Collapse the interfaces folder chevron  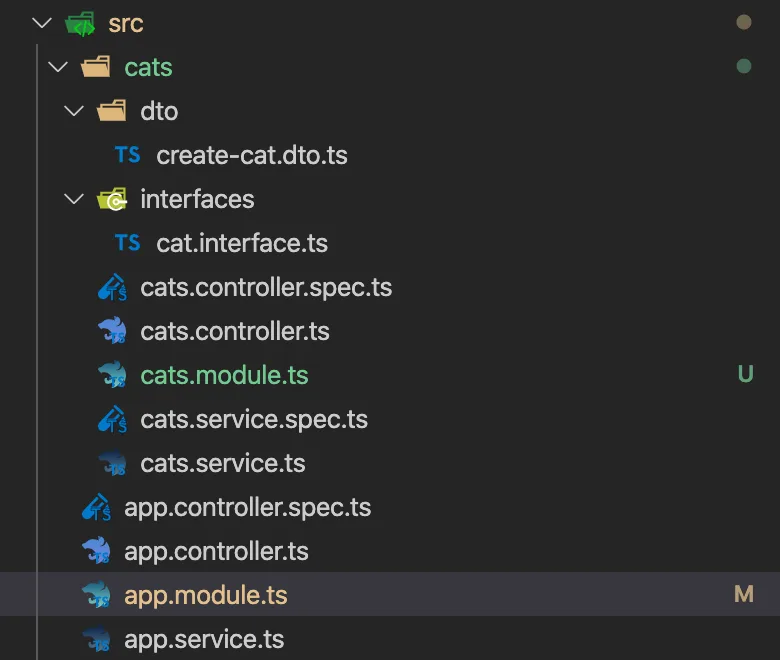(74, 199)
